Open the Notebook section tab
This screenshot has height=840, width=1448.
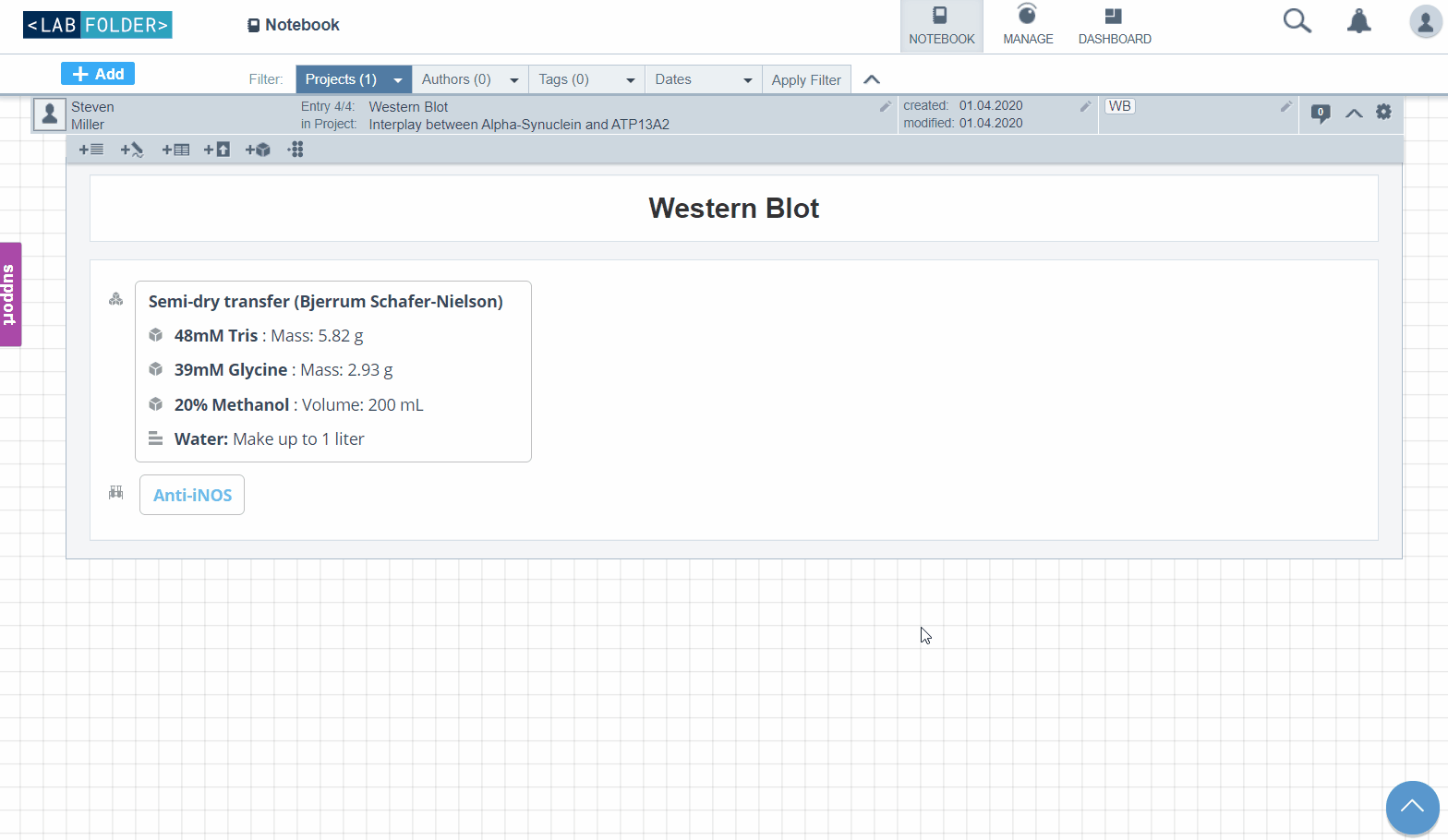coord(941,26)
